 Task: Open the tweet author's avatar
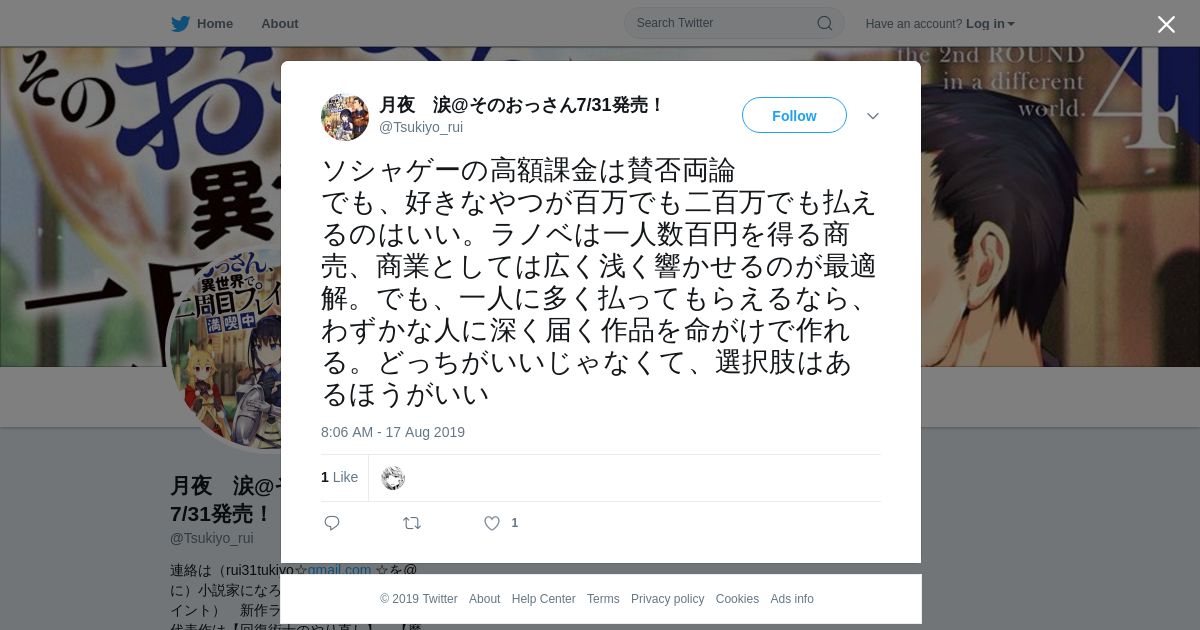click(x=345, y=117)
